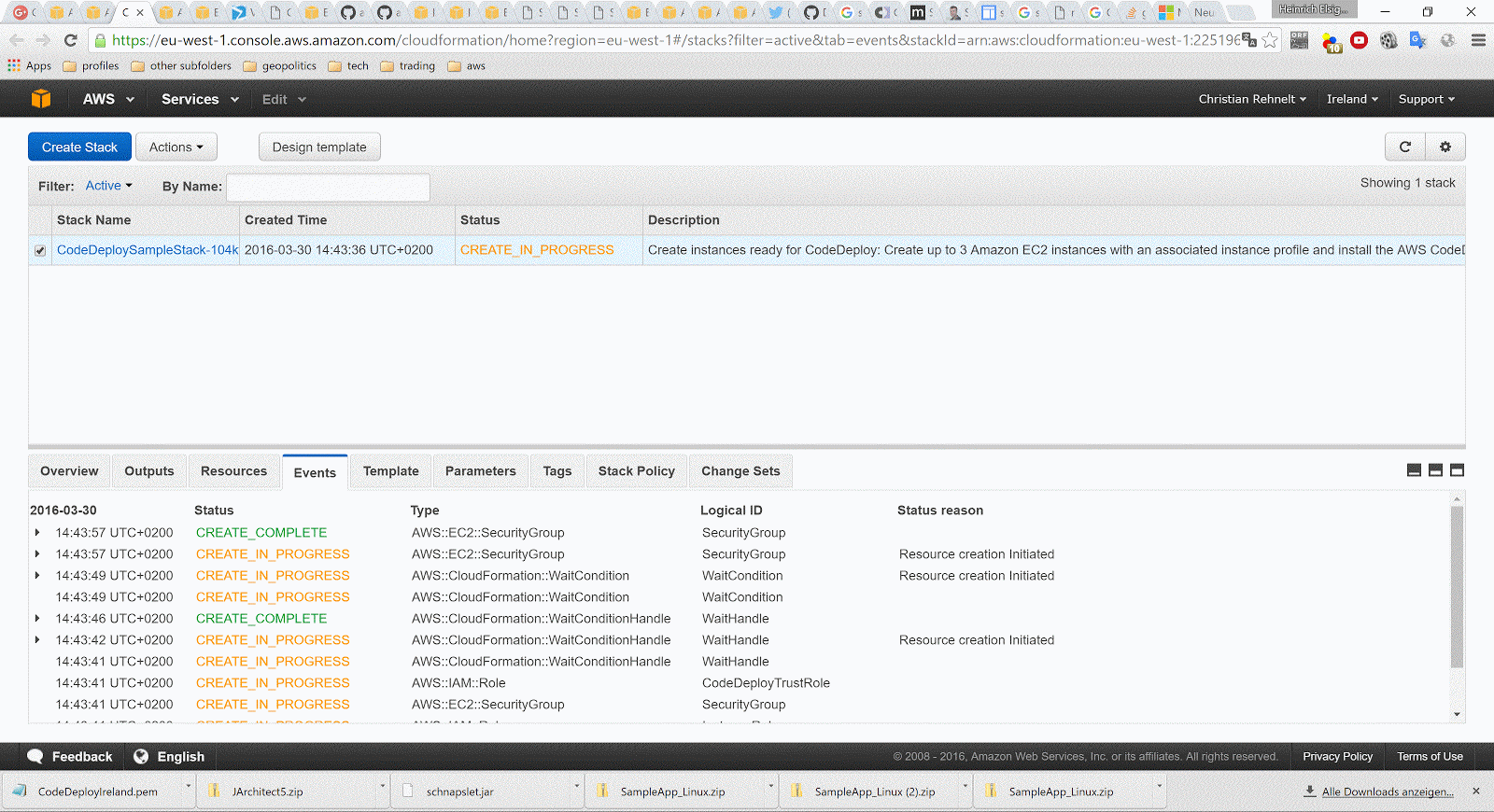Open the profiles bookmark folder
The height and width of the screenshot is (812, 1494).
tap(91, 66)
